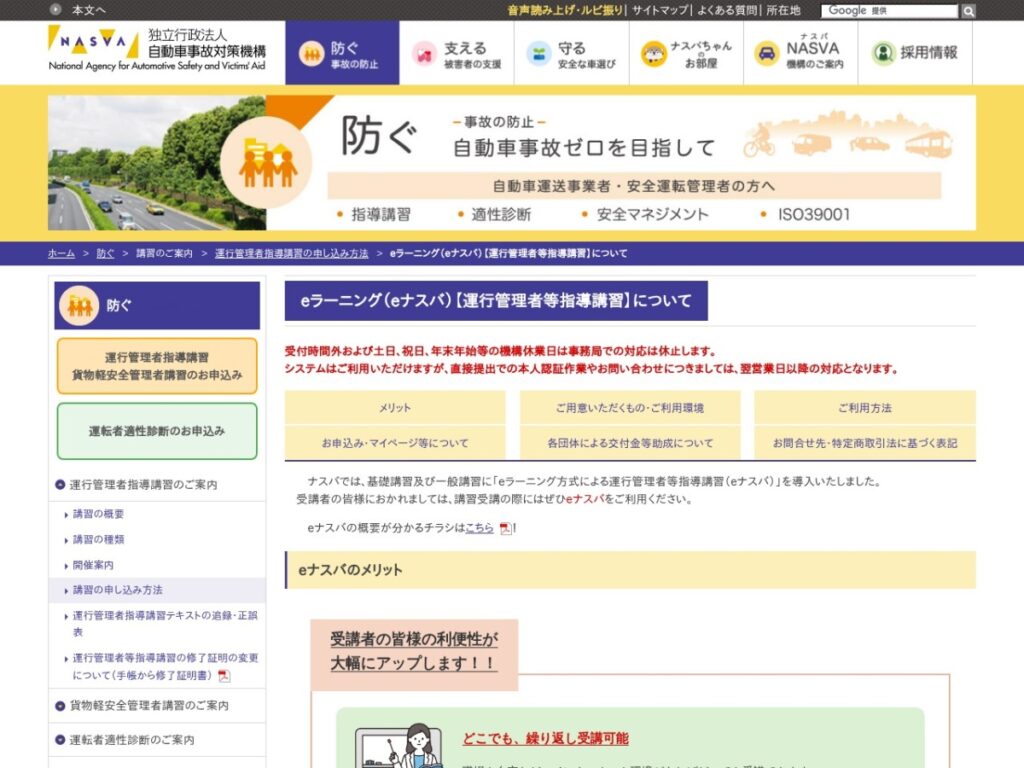Expand 運転者適性診断のご案内 sidebar section
Viewport: 1024px width, 768px height.
[x=131, y=740]
